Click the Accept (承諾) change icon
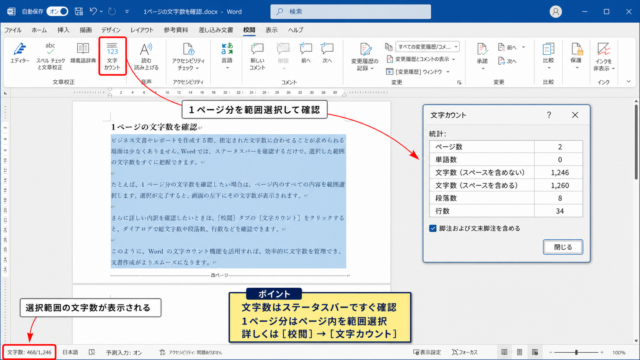The height and width of the screenshot is (360, 640). pyautogui.click(x=482, y=50)
